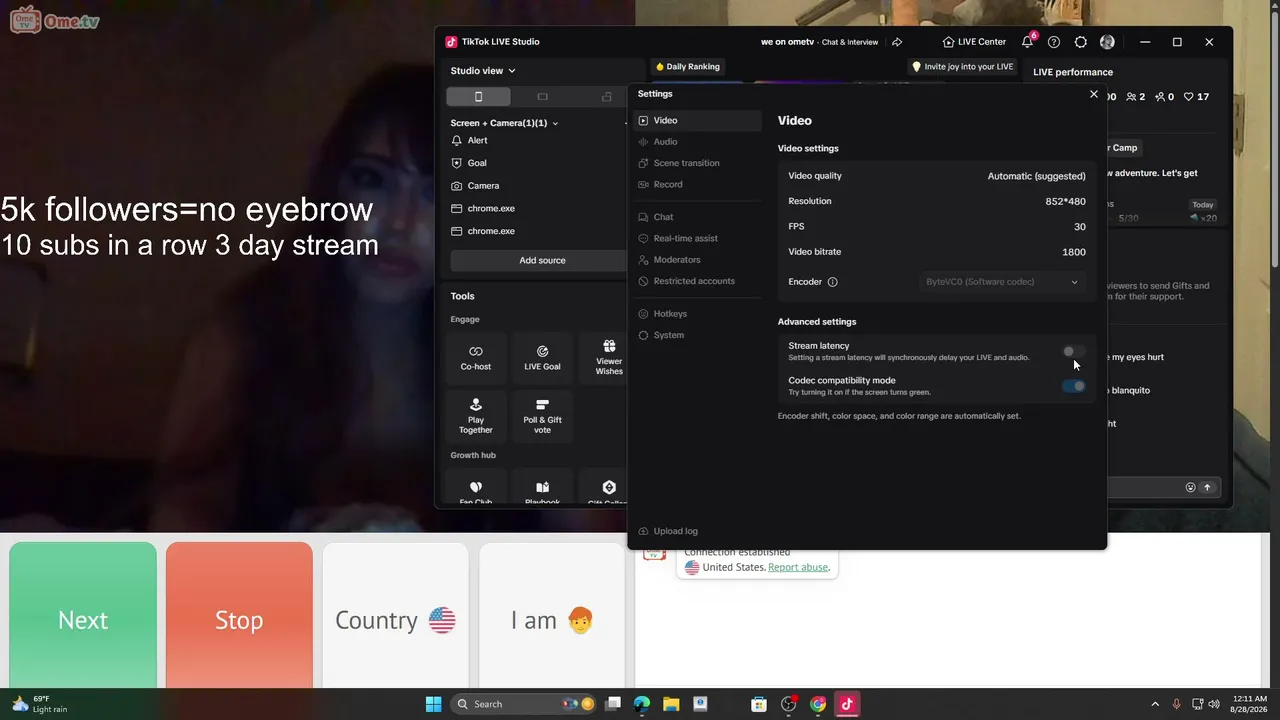Image resolution: width=1280 pixels, height=720 pixels.
Task: Enable the Stream latency toggle
Action: pyautogui.click(x=1073, y=351)
